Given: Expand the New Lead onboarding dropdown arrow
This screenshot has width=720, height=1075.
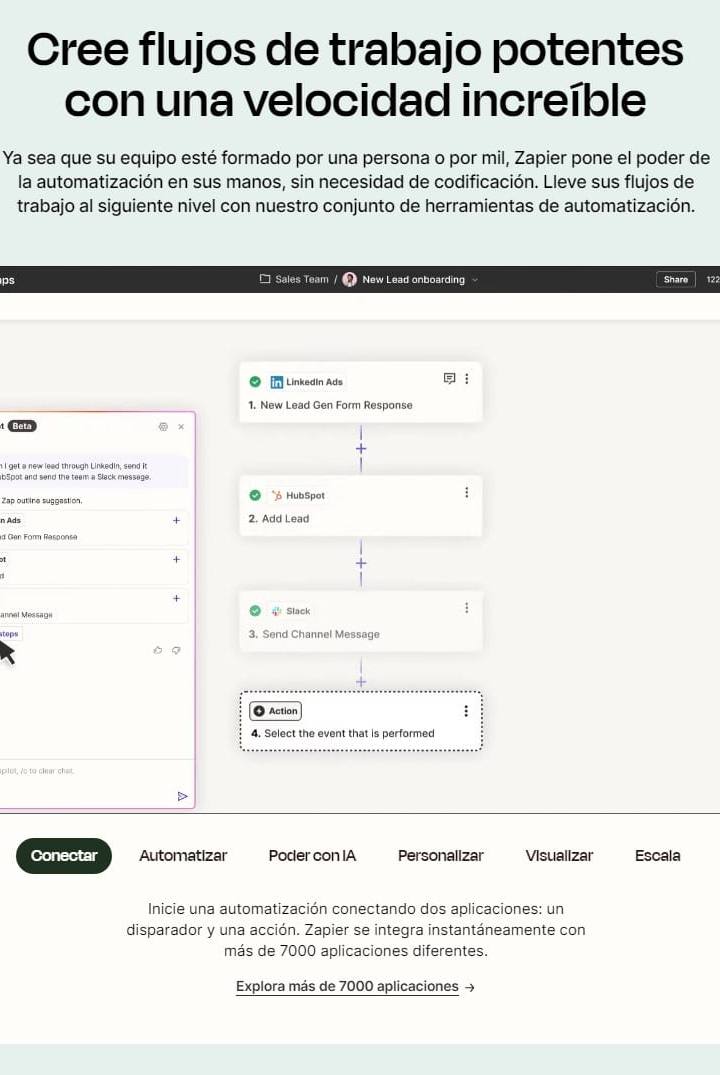Looking at the screenshot, I should point(475,280).
